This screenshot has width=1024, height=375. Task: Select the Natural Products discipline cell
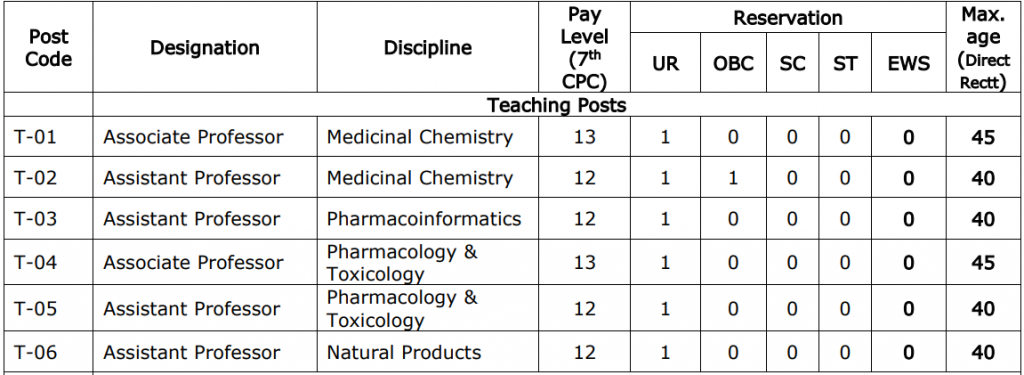[x=404, y=353]
